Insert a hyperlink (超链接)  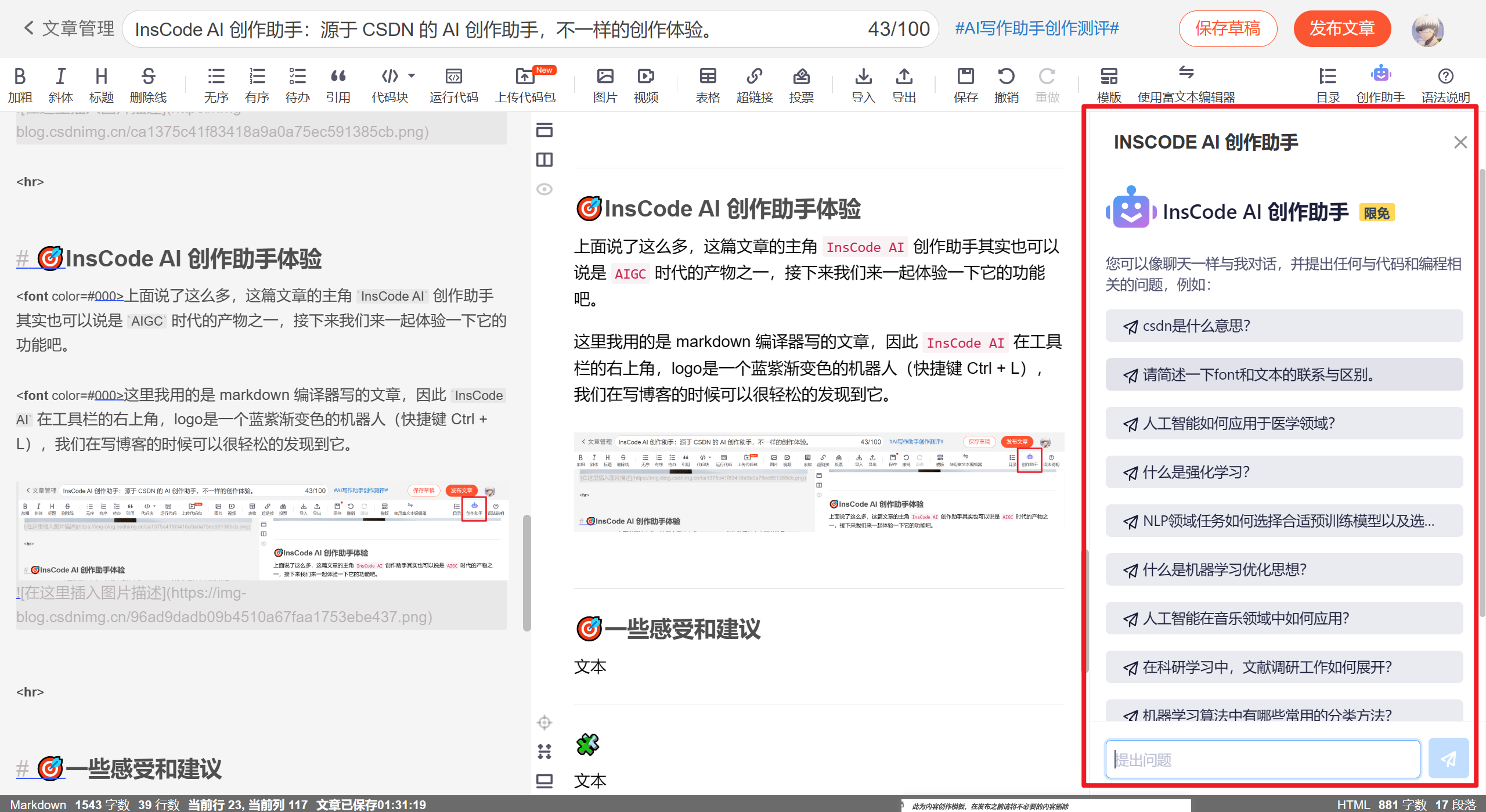point(755,85)
